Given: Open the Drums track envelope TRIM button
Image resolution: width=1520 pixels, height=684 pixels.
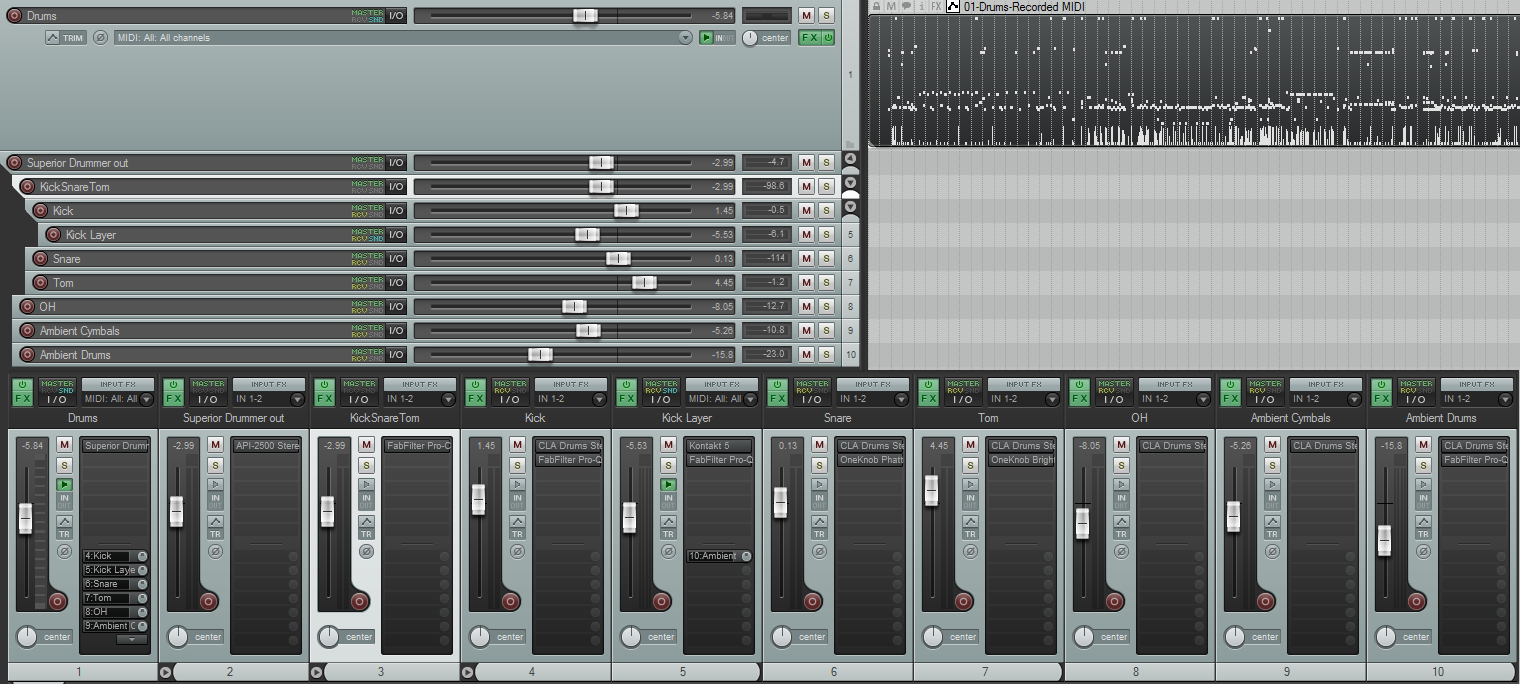Looking at the screenshot, I should (x=66, y=38).
